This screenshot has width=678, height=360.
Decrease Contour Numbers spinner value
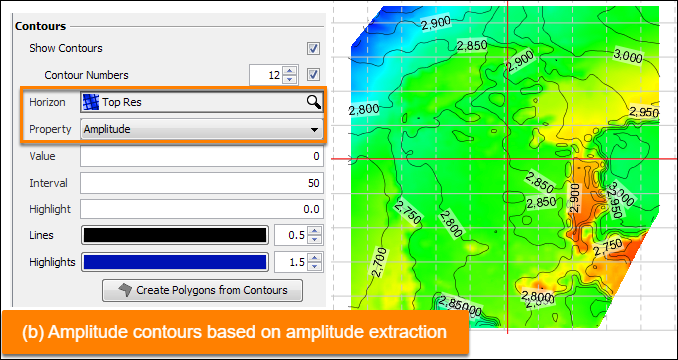coord(291,80)
